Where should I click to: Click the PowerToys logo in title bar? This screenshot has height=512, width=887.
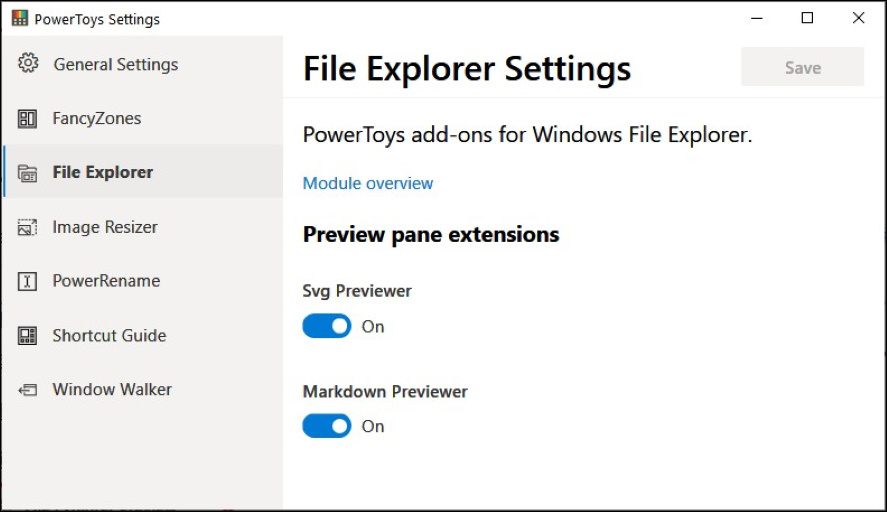pyautogui.click(x=19, y=19)
